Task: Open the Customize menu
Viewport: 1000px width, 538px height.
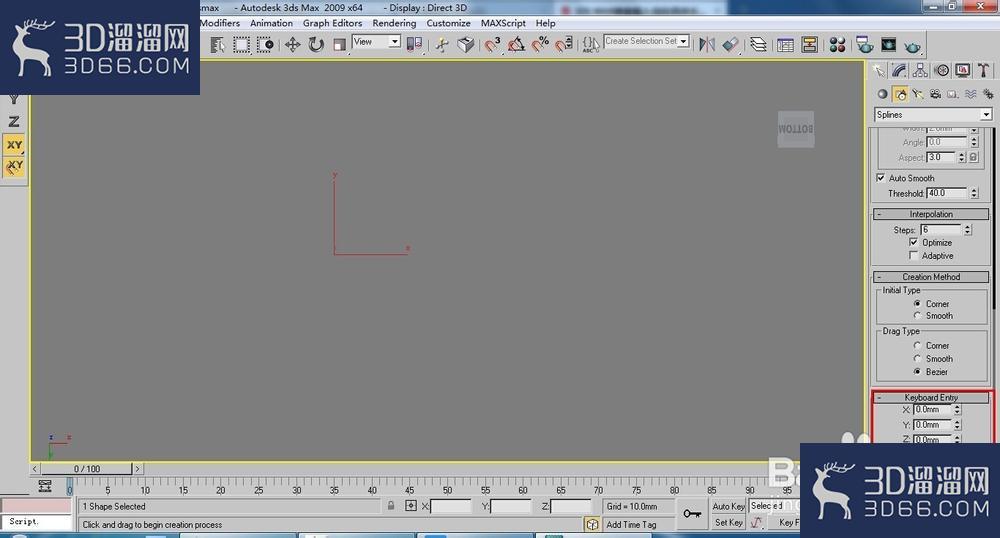Action: (448, 23)
